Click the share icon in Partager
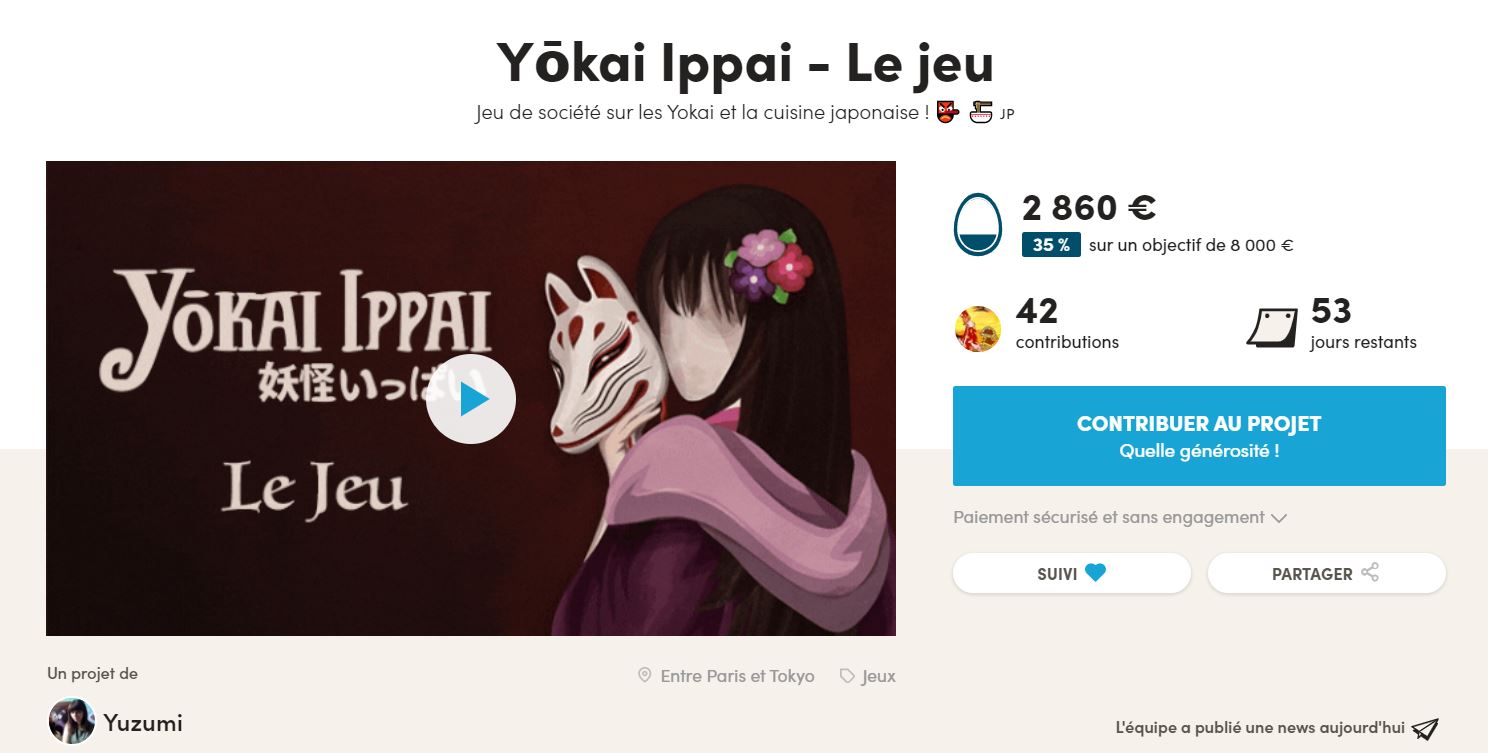Screen dimensions: 1488x753 click(1370, 573)
